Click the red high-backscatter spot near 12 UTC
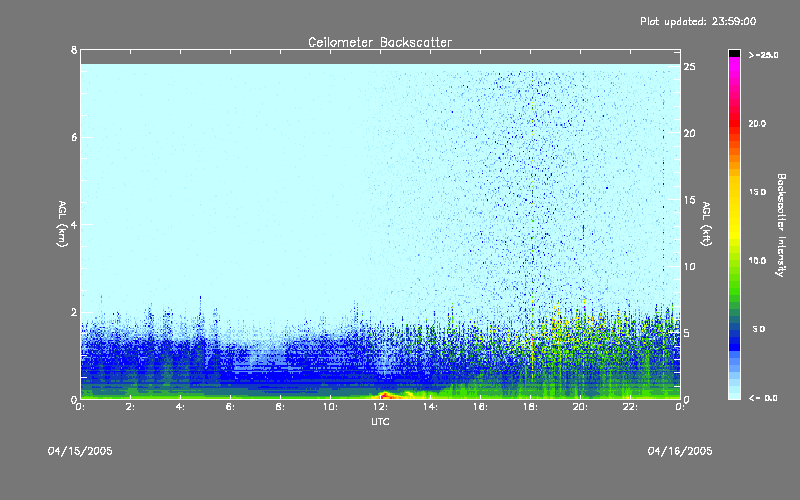 [386, 395]
